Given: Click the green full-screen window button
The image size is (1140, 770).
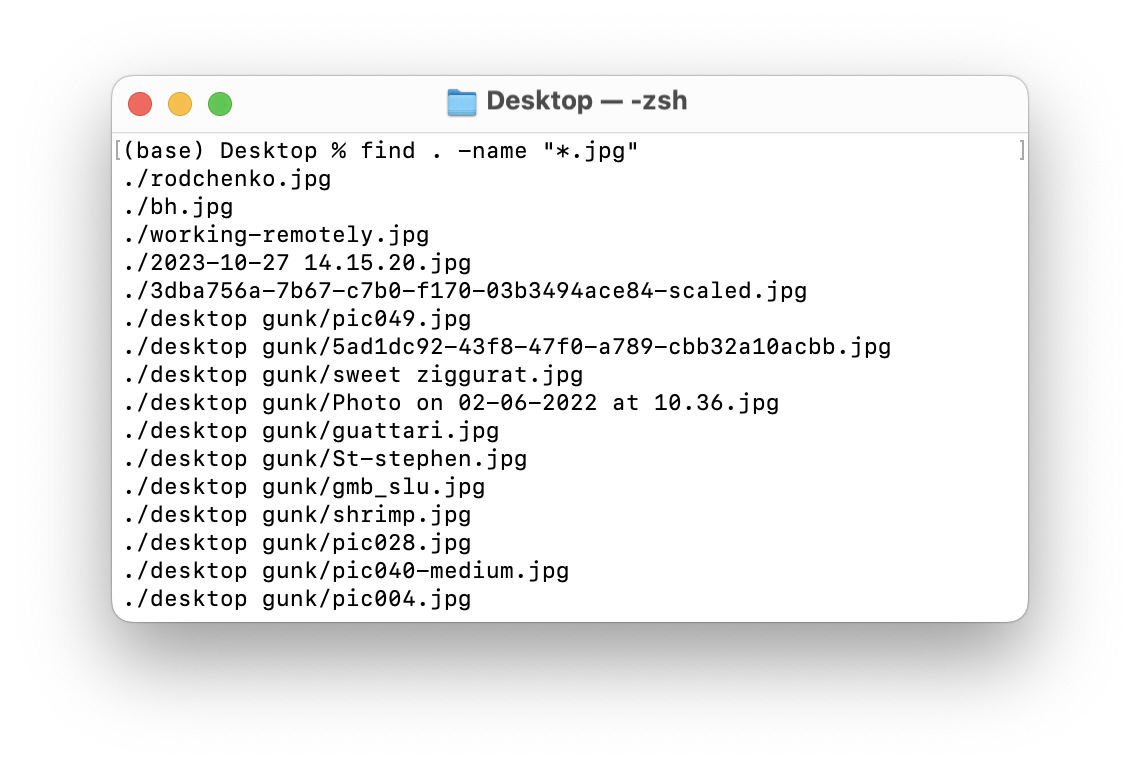Looking at the screenshot, I should click(220, 104).
